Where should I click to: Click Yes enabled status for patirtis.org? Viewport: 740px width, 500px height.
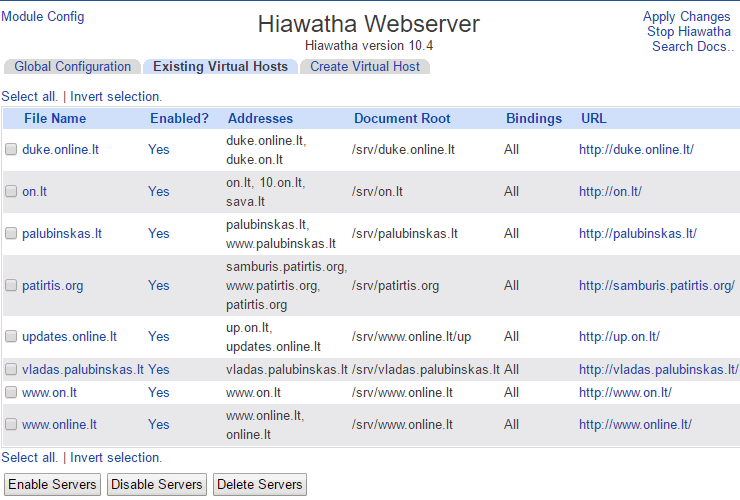click(159, 285)
